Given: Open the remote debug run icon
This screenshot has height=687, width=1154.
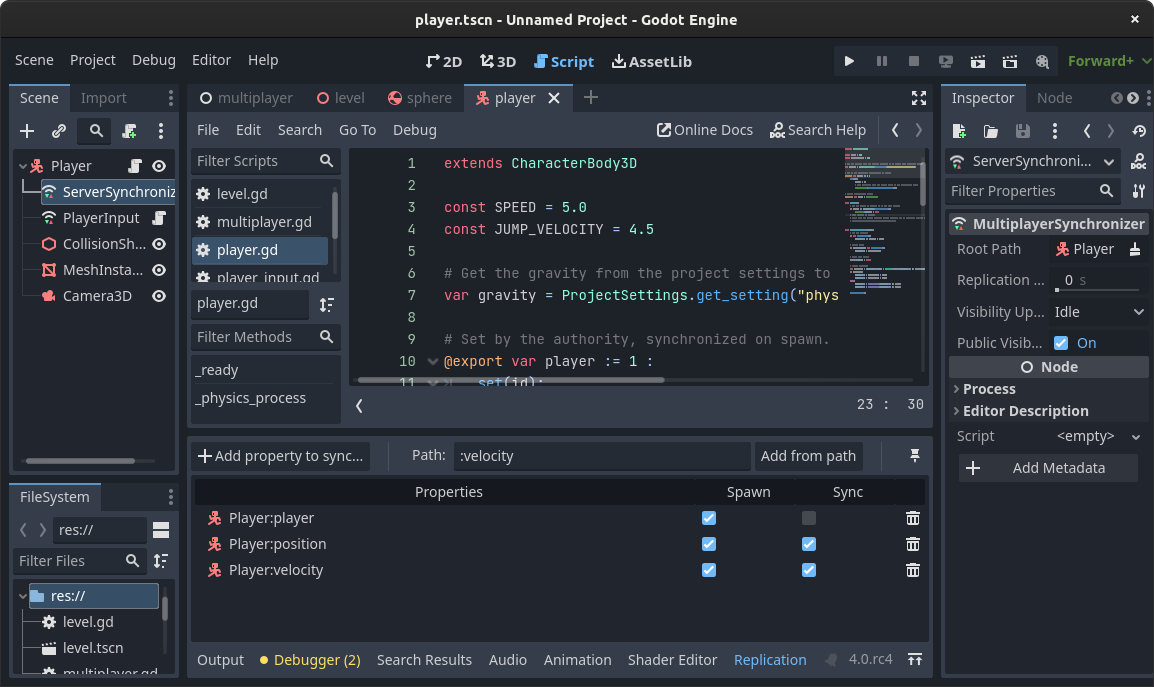Looking at the screenshot, I should (946, 61).
